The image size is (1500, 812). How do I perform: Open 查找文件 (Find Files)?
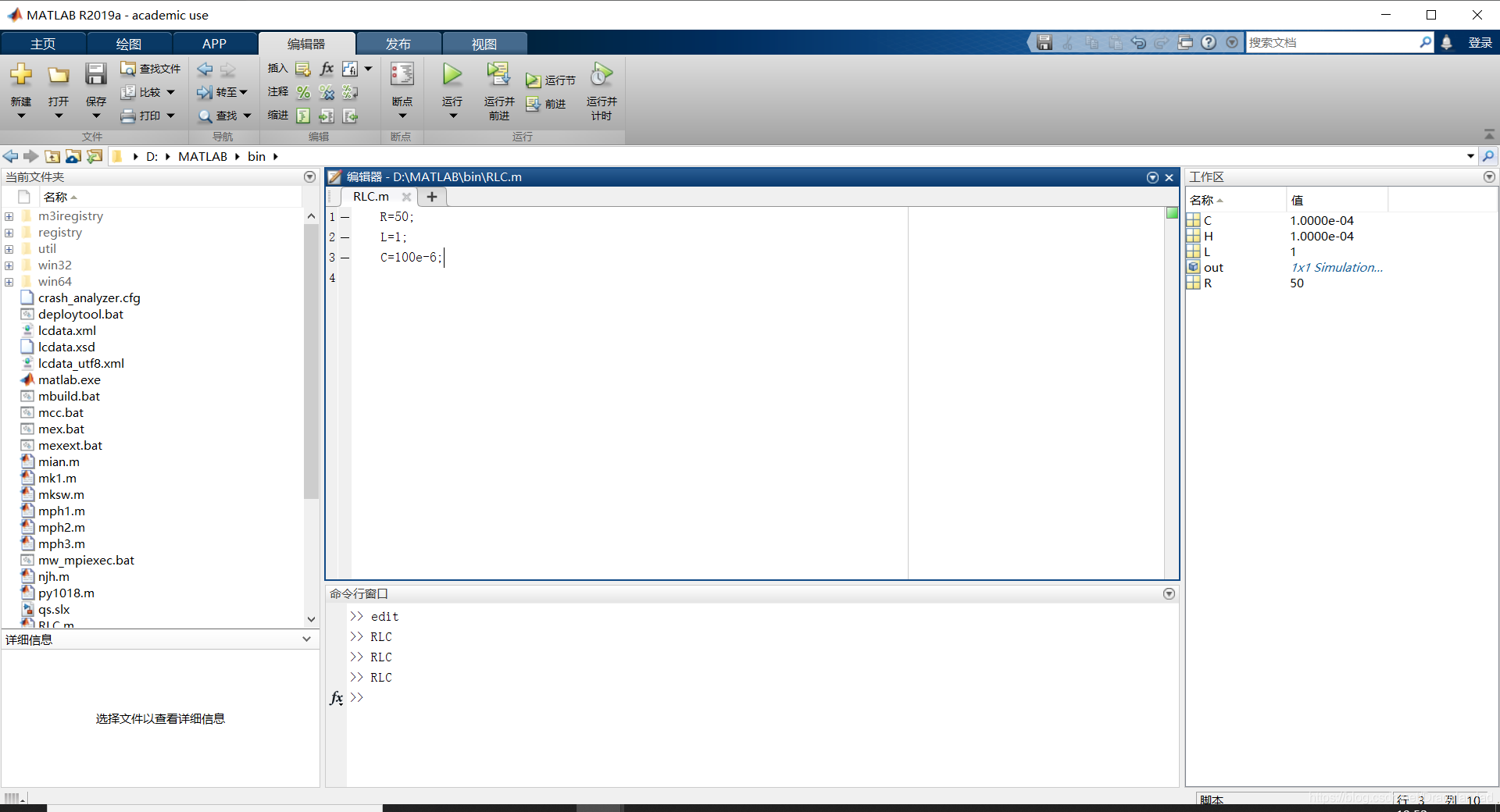[x=150, y=69]
